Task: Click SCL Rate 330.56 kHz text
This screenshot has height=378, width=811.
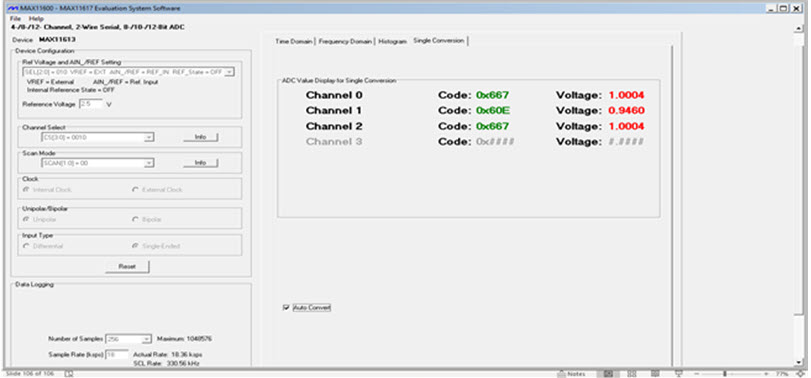Action: 166,364
